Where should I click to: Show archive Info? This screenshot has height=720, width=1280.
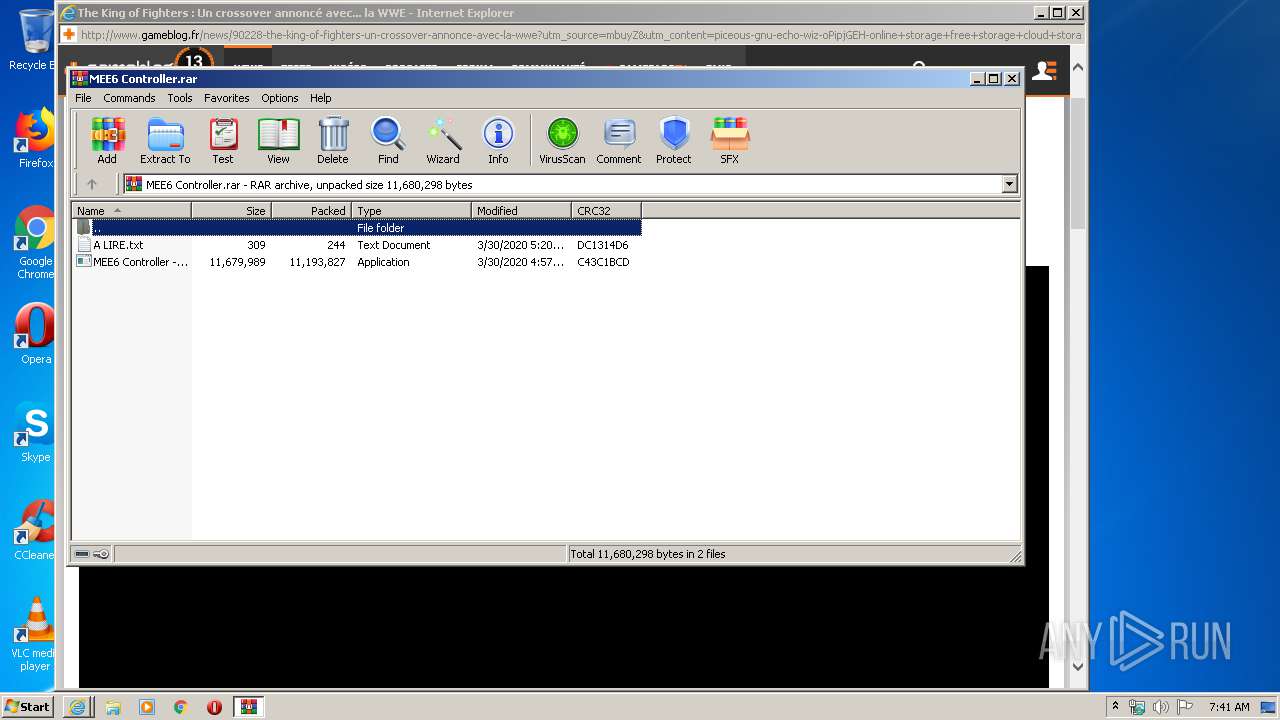498,140
